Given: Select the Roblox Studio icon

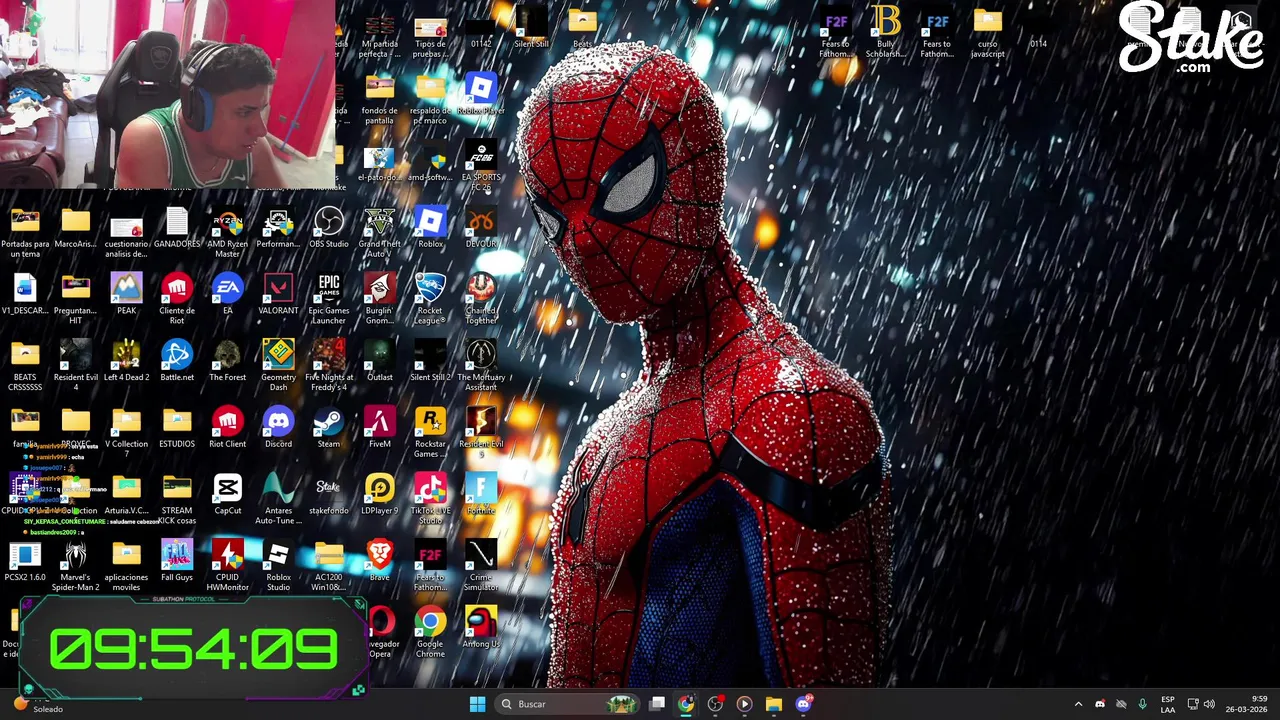Looking at the screenshot, I should click(278, 566).
